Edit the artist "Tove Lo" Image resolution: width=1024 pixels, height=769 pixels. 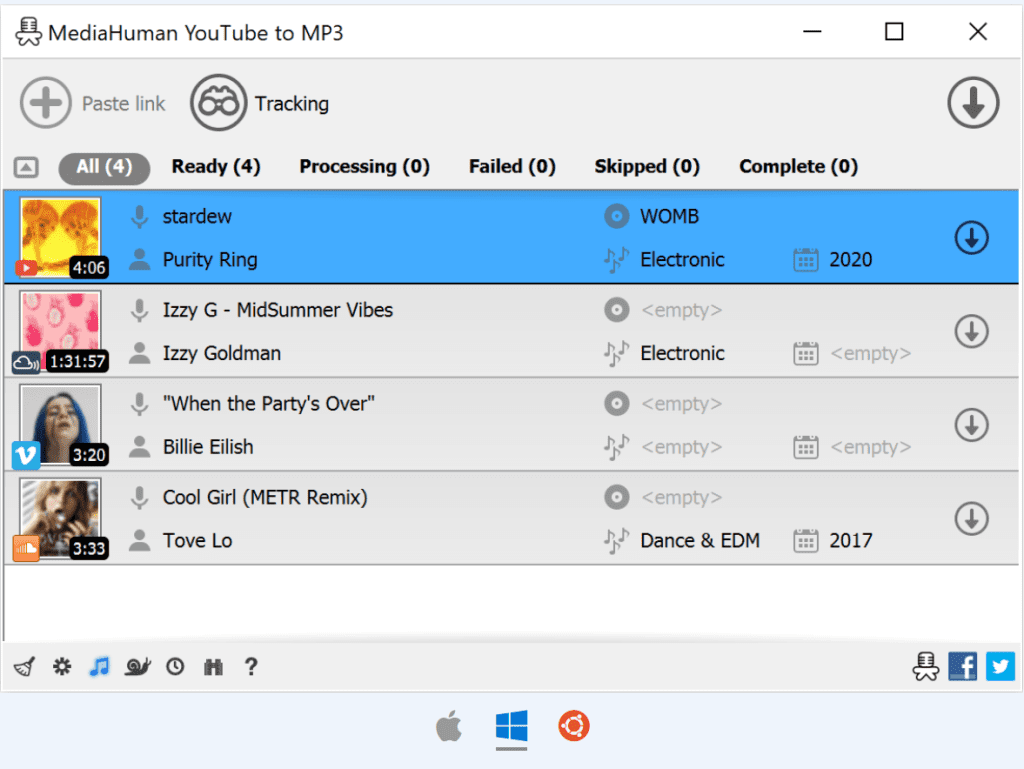tap(197, 541)
